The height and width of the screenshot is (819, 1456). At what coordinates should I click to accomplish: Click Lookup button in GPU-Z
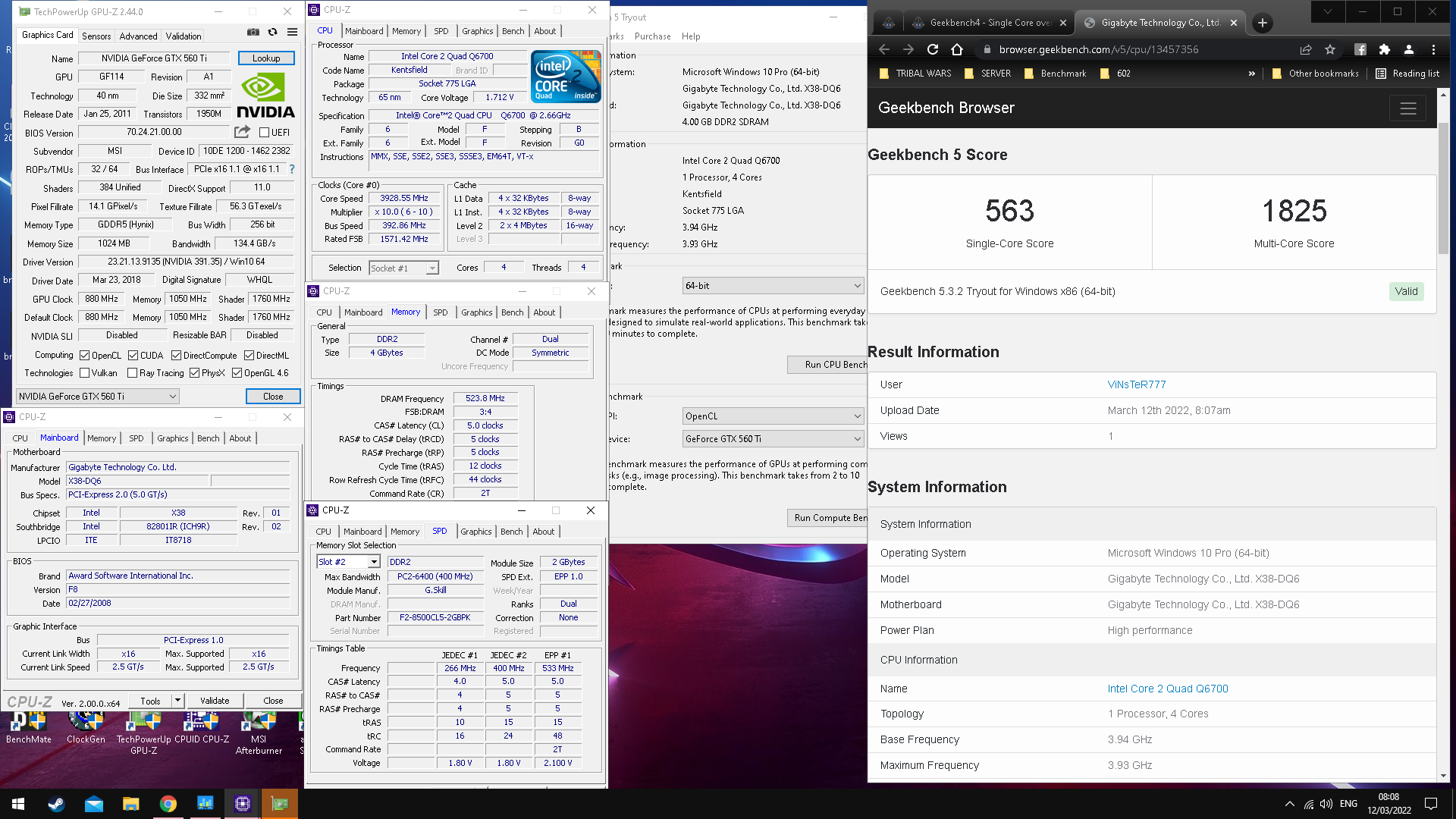[x=266, y=58]
